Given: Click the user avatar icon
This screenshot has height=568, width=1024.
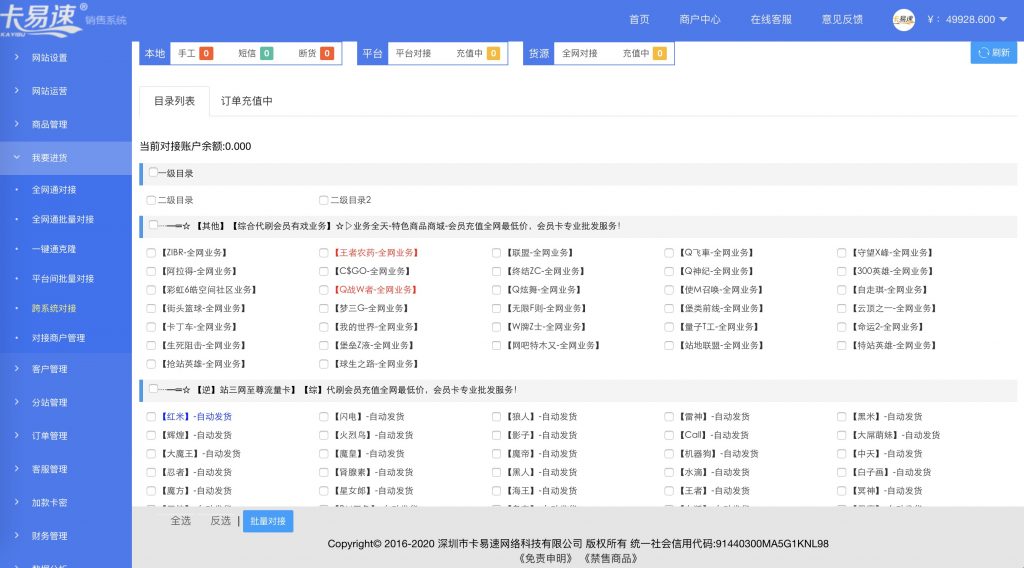Looking at the screenshot, I should 904,20.
